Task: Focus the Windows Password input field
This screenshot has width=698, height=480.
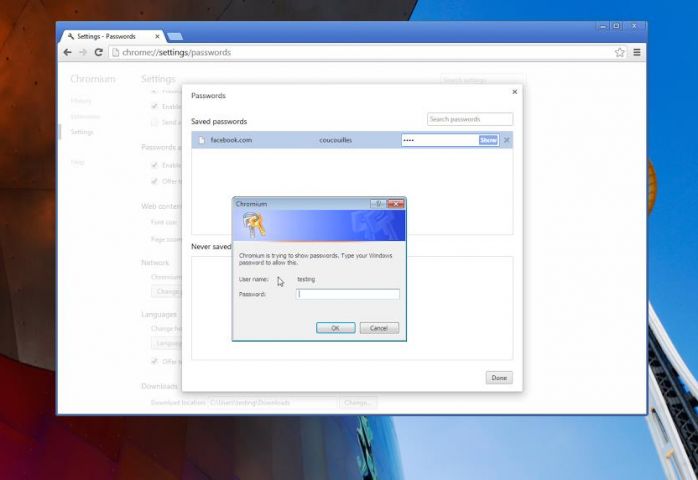Action: pyautogui.click(x=348, y=294)
